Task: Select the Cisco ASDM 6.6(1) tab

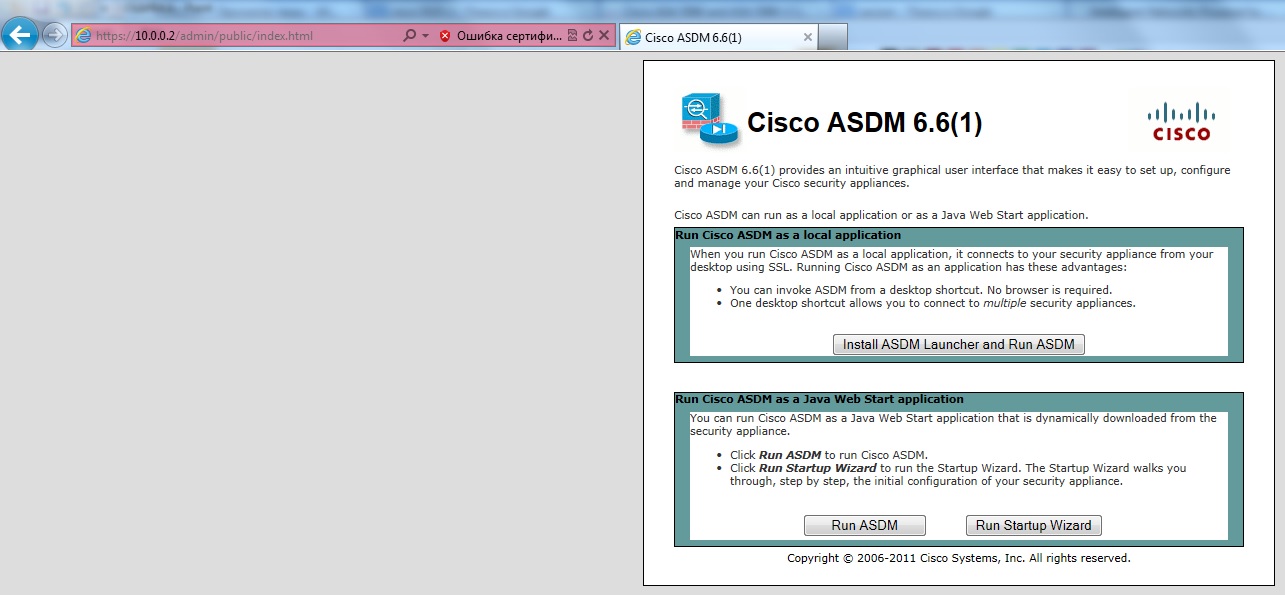Action: point(719,37)
